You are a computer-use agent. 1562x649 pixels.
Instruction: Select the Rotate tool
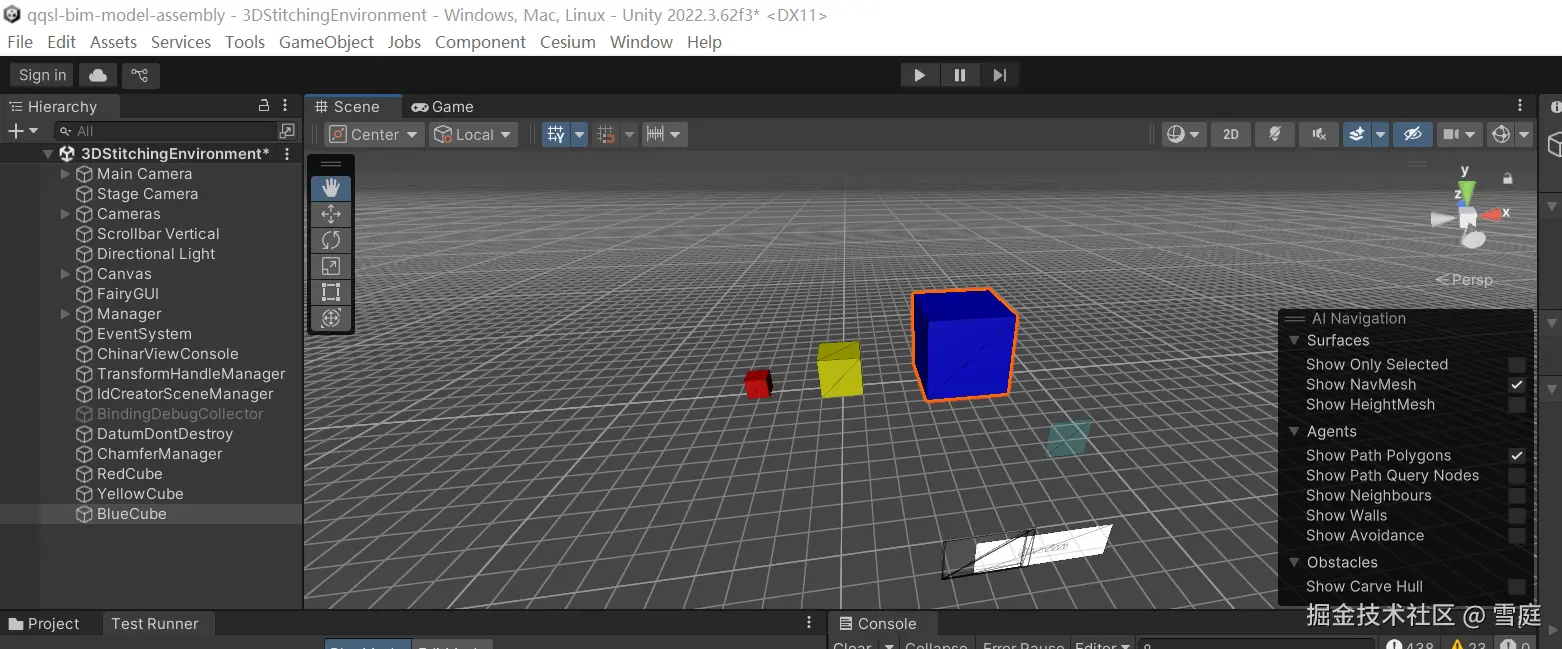click(331, 240)
